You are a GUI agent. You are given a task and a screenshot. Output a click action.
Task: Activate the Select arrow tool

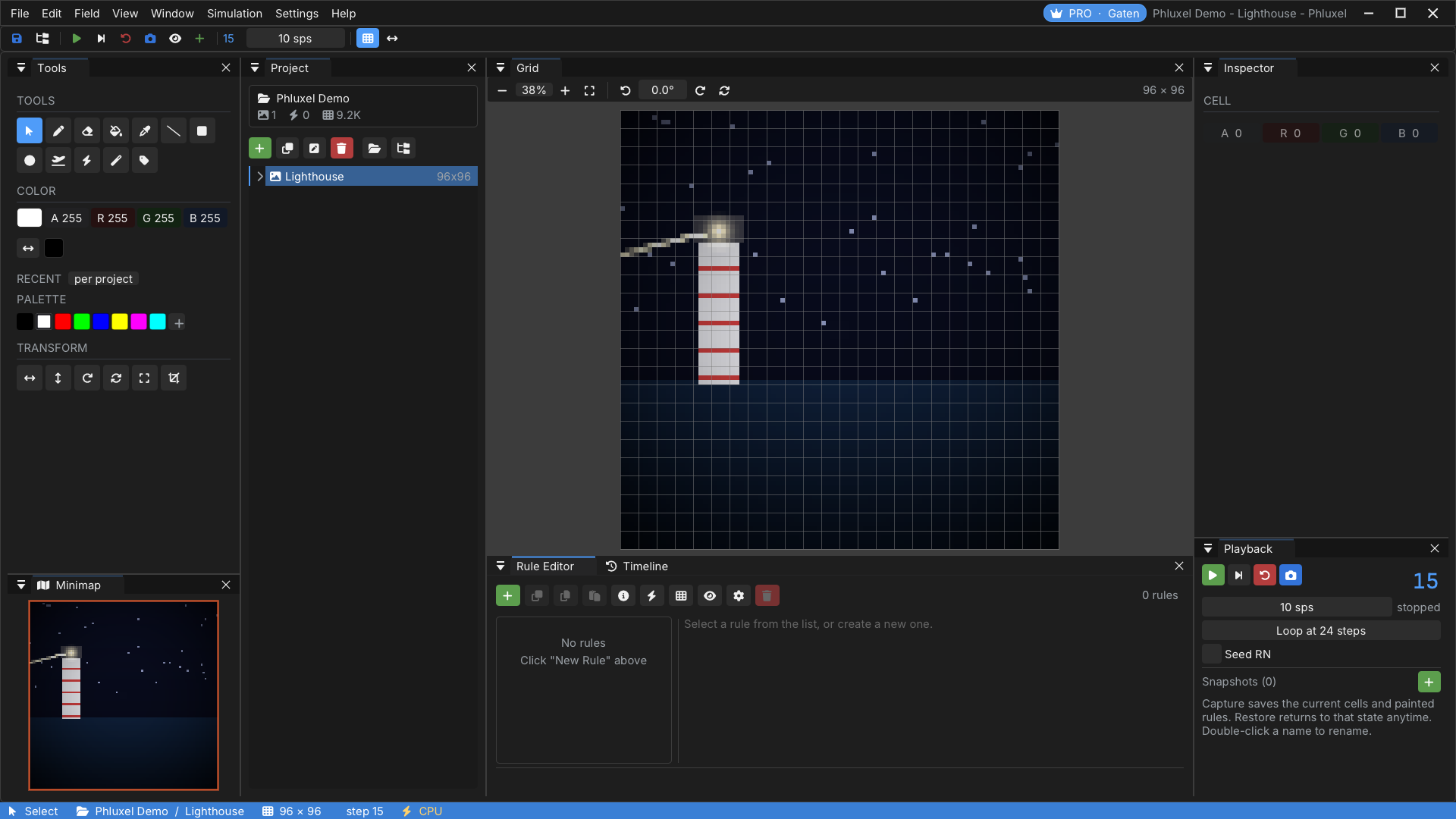point(30,131)
